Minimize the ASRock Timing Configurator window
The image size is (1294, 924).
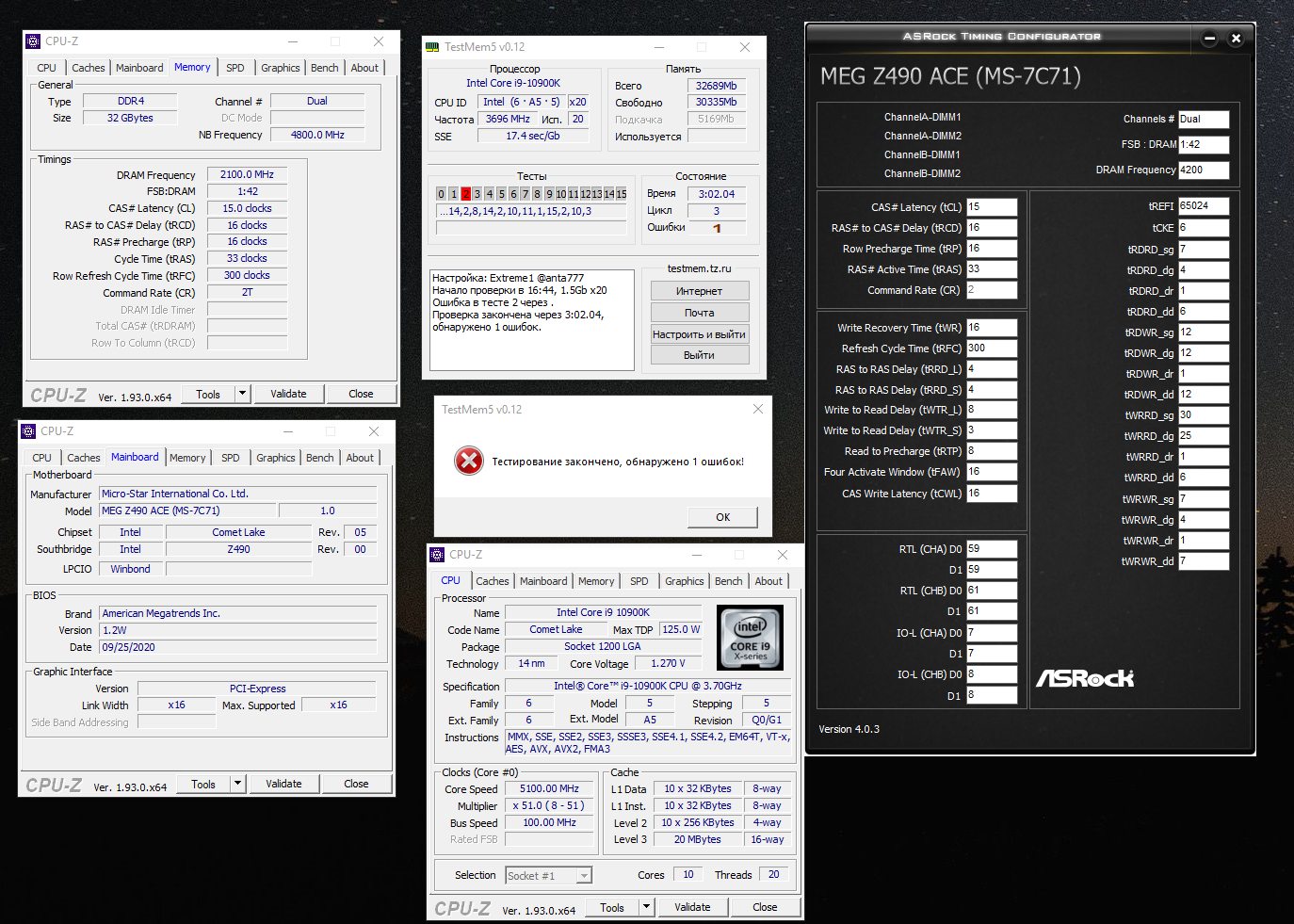pyautogui.click(x=1210, y=39)
